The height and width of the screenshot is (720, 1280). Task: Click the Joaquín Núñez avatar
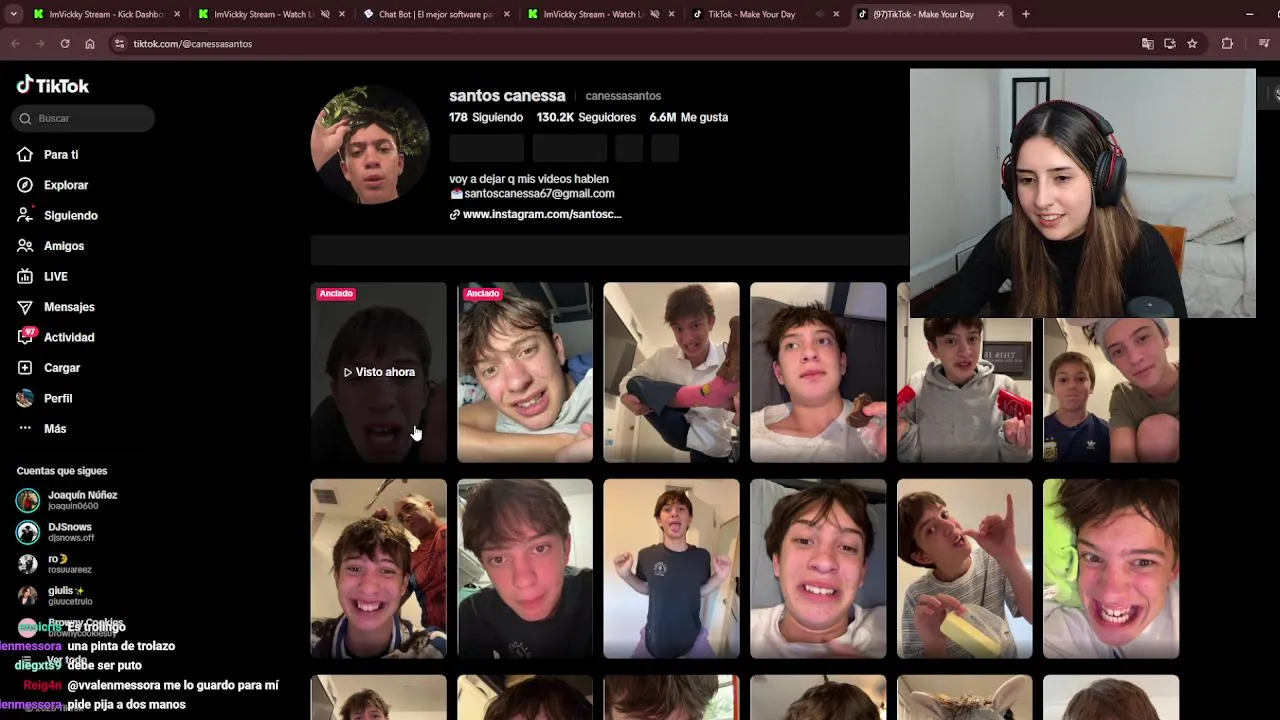pyautogui.click(x=28, y=500)
